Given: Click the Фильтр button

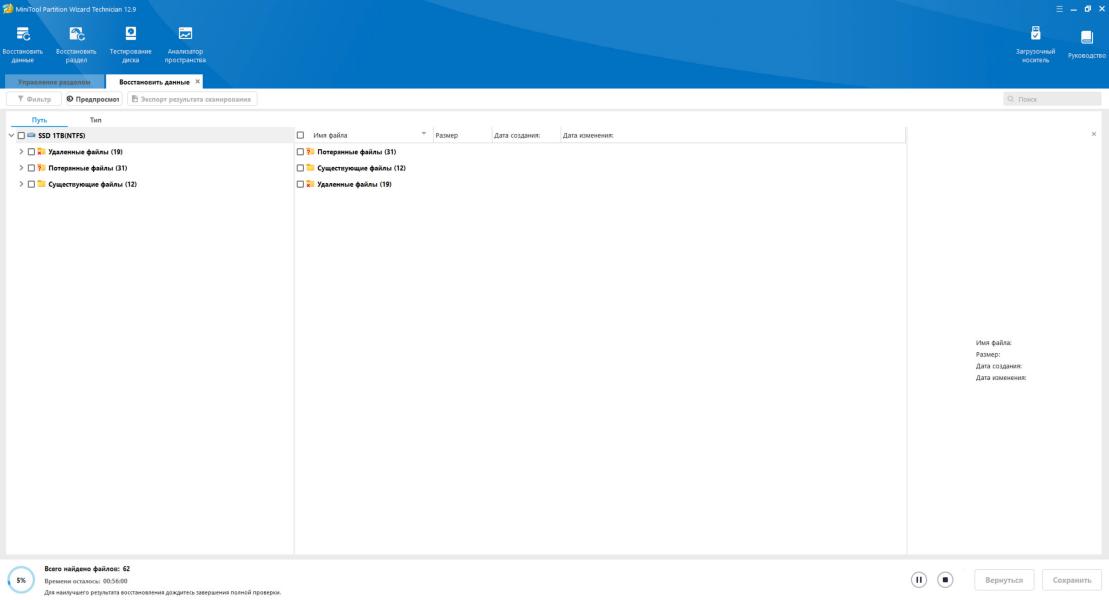Looking at the screenshot, I should (34, 99).
